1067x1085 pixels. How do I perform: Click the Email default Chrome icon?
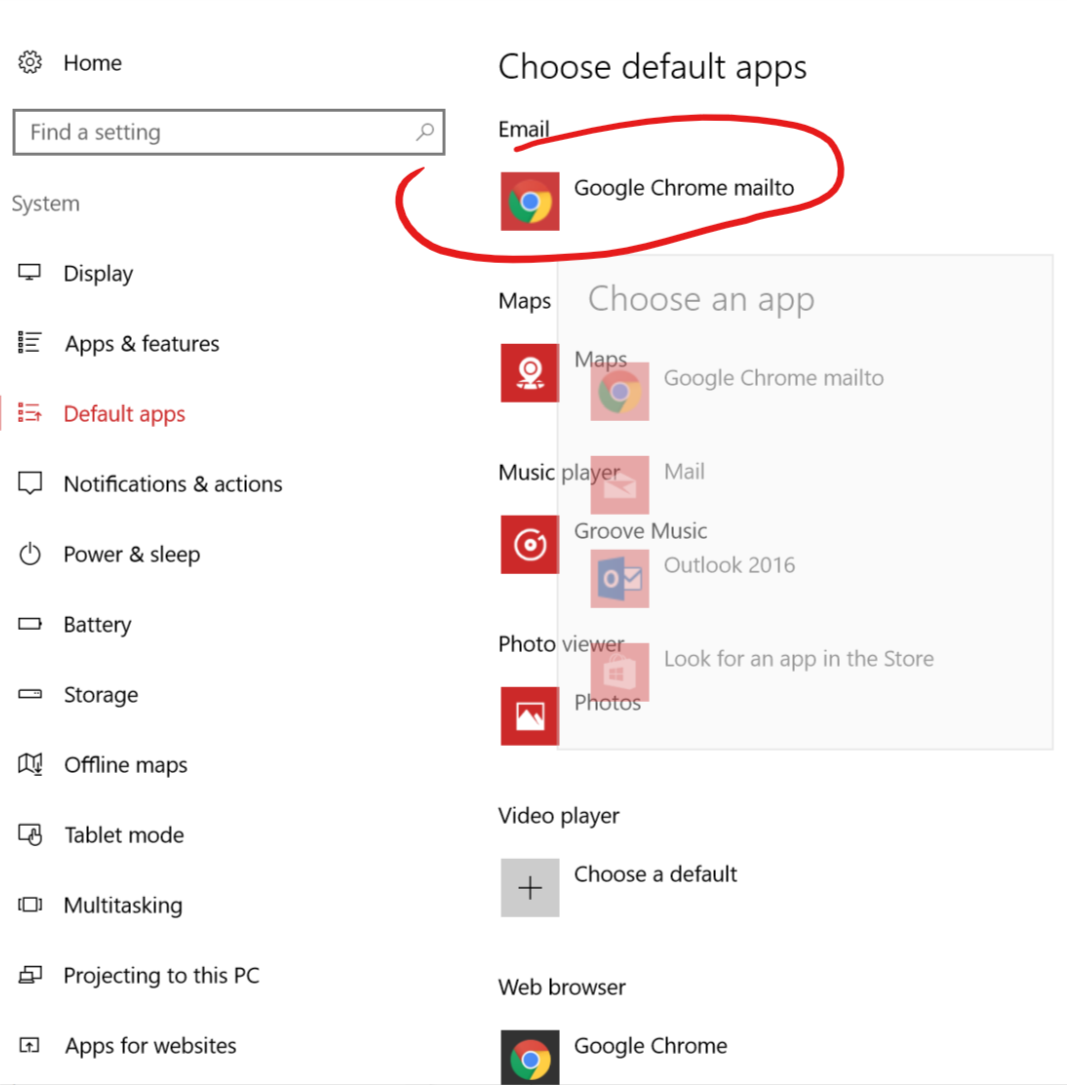(x=530, y=201)
